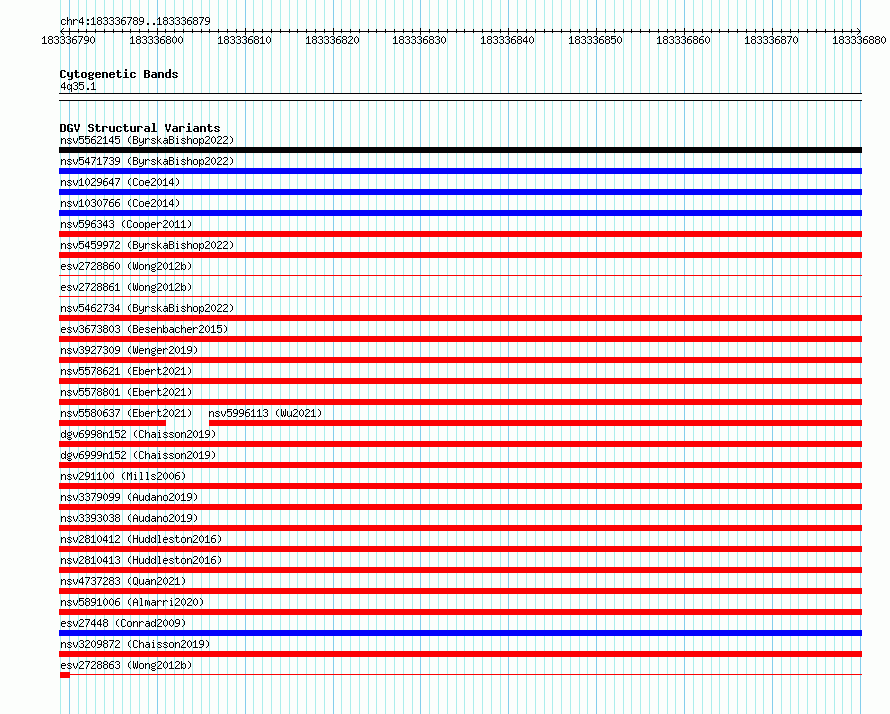
Task: Click the nsv5578801 (Ebert2021) label
Action: tap(126, 392)
